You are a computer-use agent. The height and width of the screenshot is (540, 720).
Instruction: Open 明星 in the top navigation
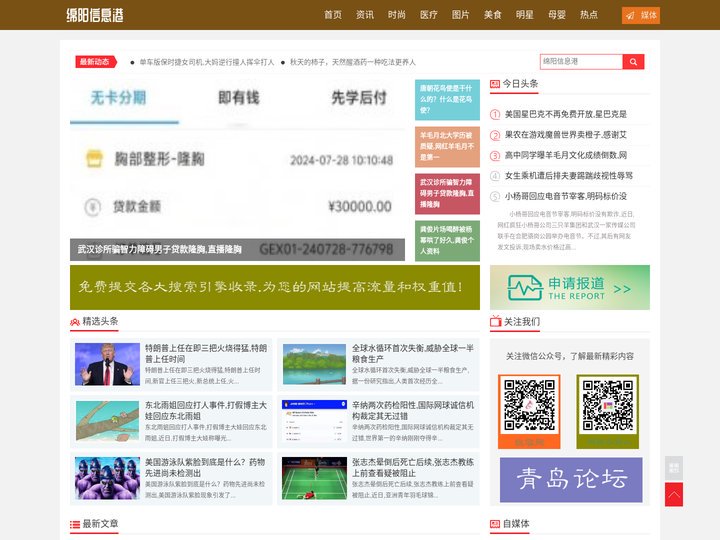click(524, 15)
